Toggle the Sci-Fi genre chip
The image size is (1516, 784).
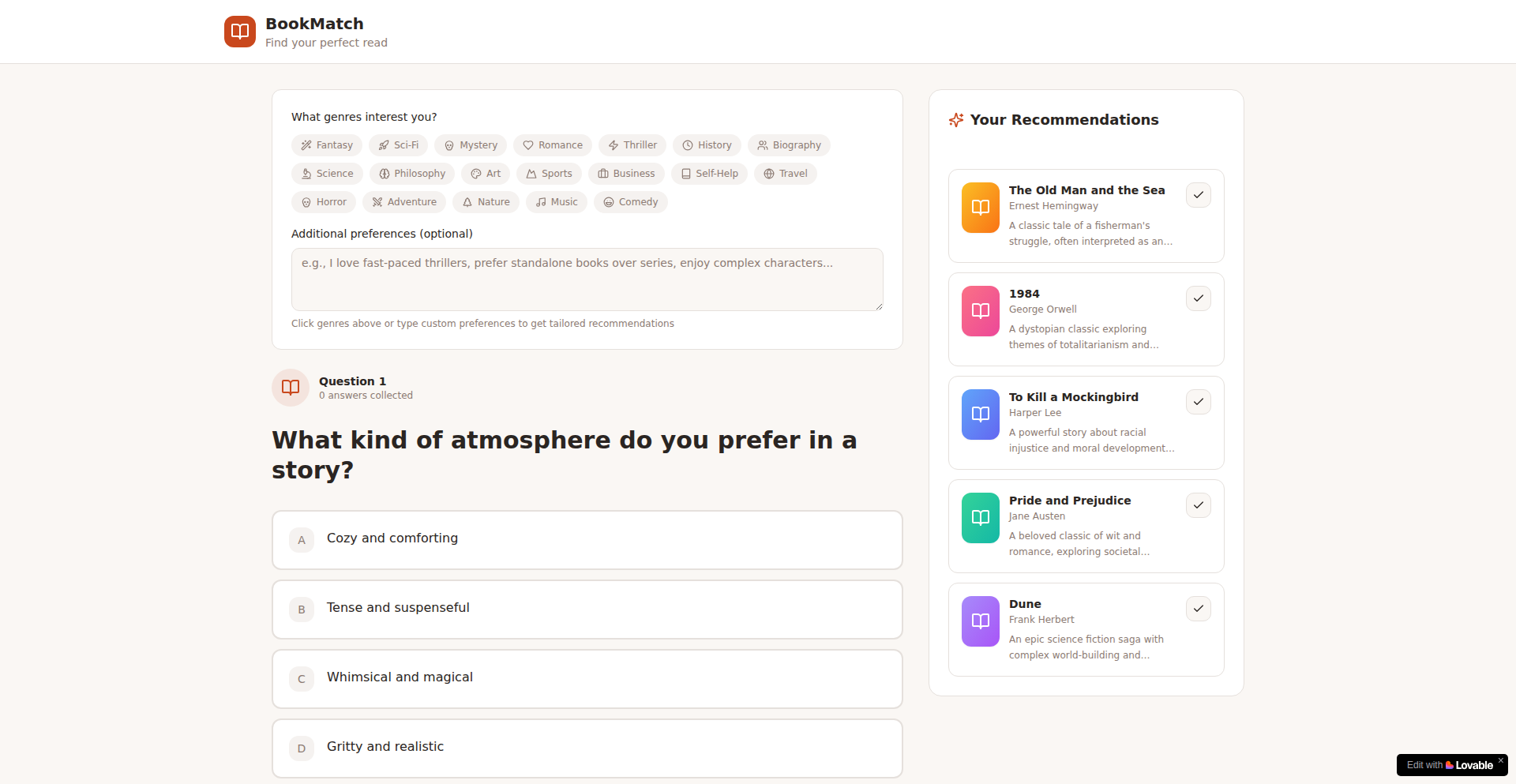pos(398,145)
